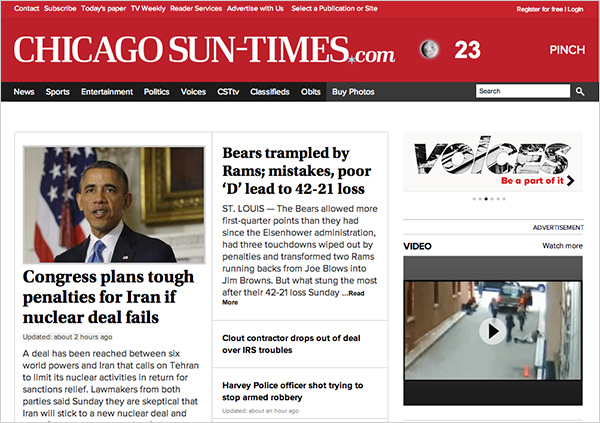Click the Contact link
Image resolution: width=600 pixels, height=423 pixels.
coord(26,8)
